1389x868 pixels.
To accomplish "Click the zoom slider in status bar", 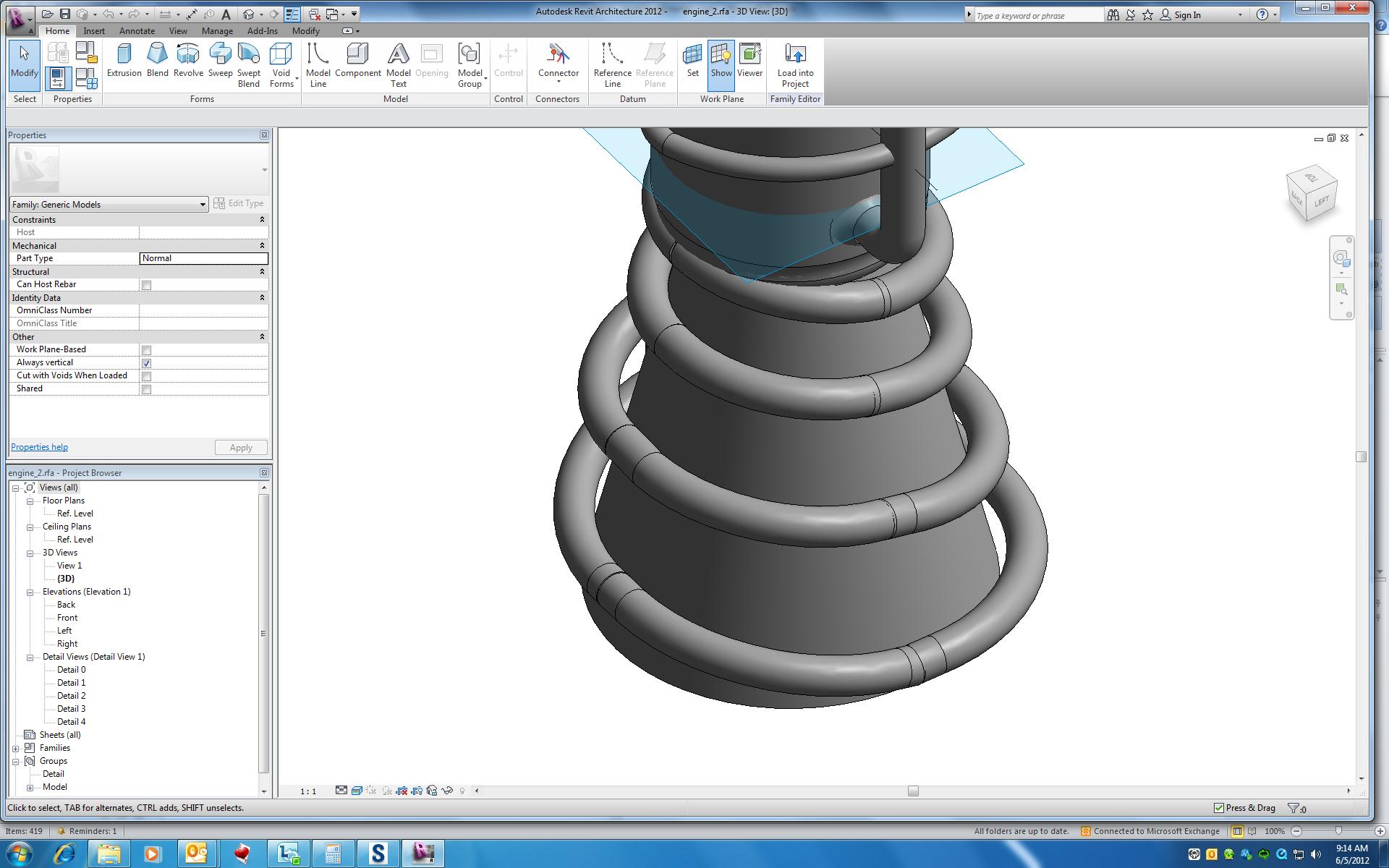I will coord(1338,831).
